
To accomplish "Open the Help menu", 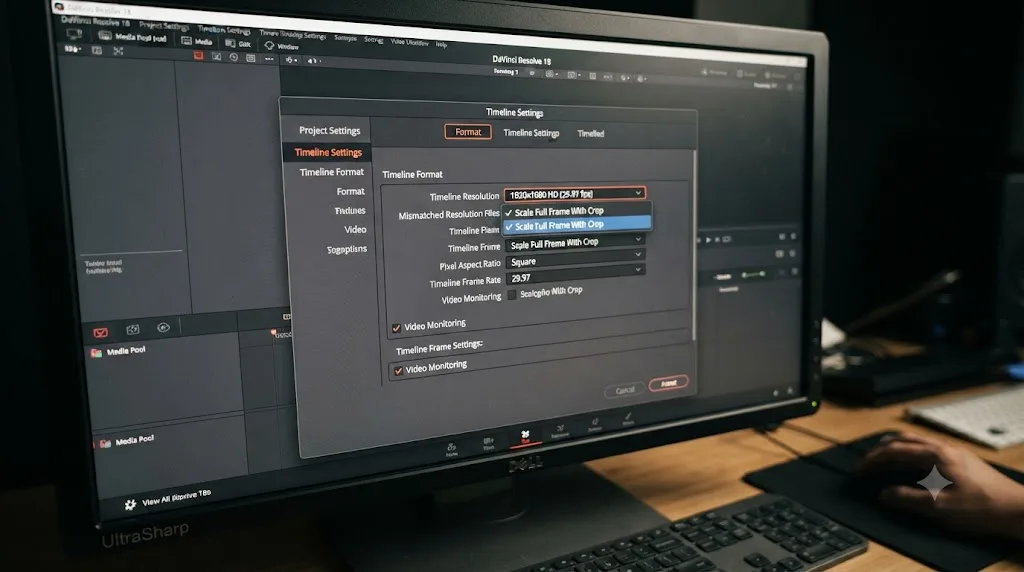I will tap(441, 44).
